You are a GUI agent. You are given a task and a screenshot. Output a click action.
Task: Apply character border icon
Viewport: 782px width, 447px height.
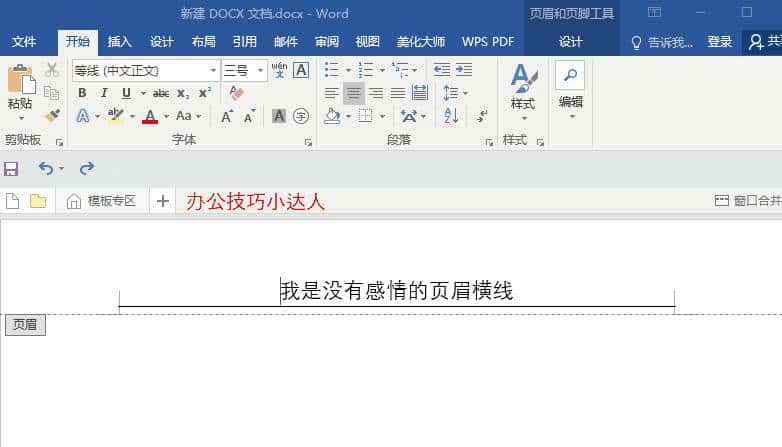point(301,70)
